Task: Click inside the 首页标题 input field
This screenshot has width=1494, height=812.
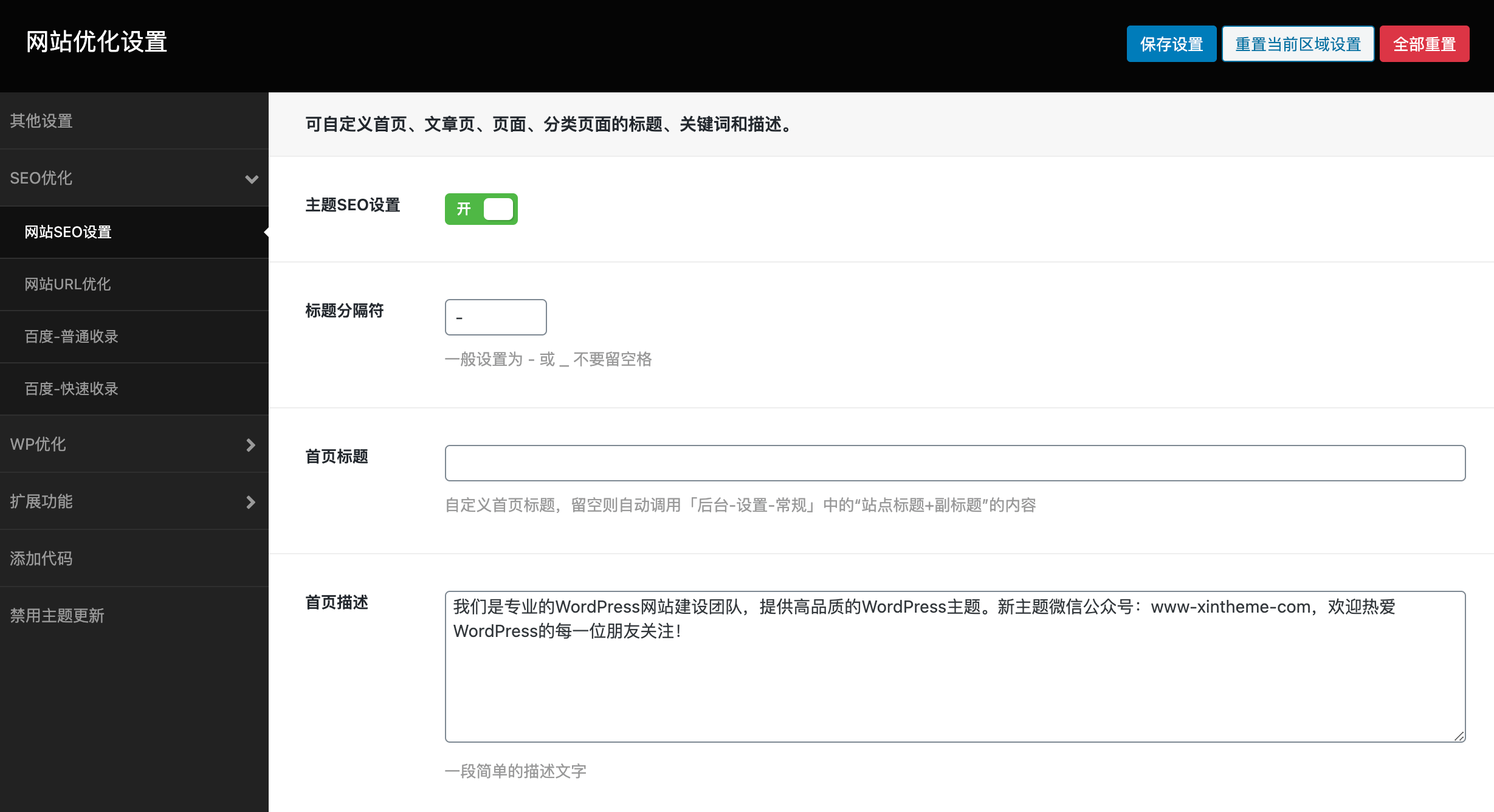Action: [954, 462]
